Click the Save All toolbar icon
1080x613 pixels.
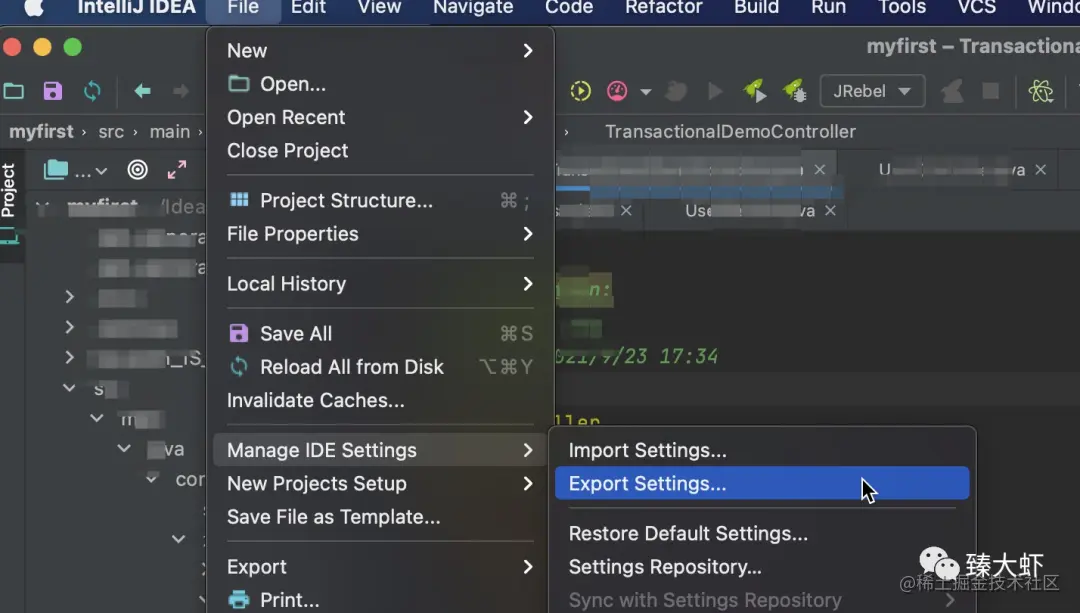tap(53, 91)
